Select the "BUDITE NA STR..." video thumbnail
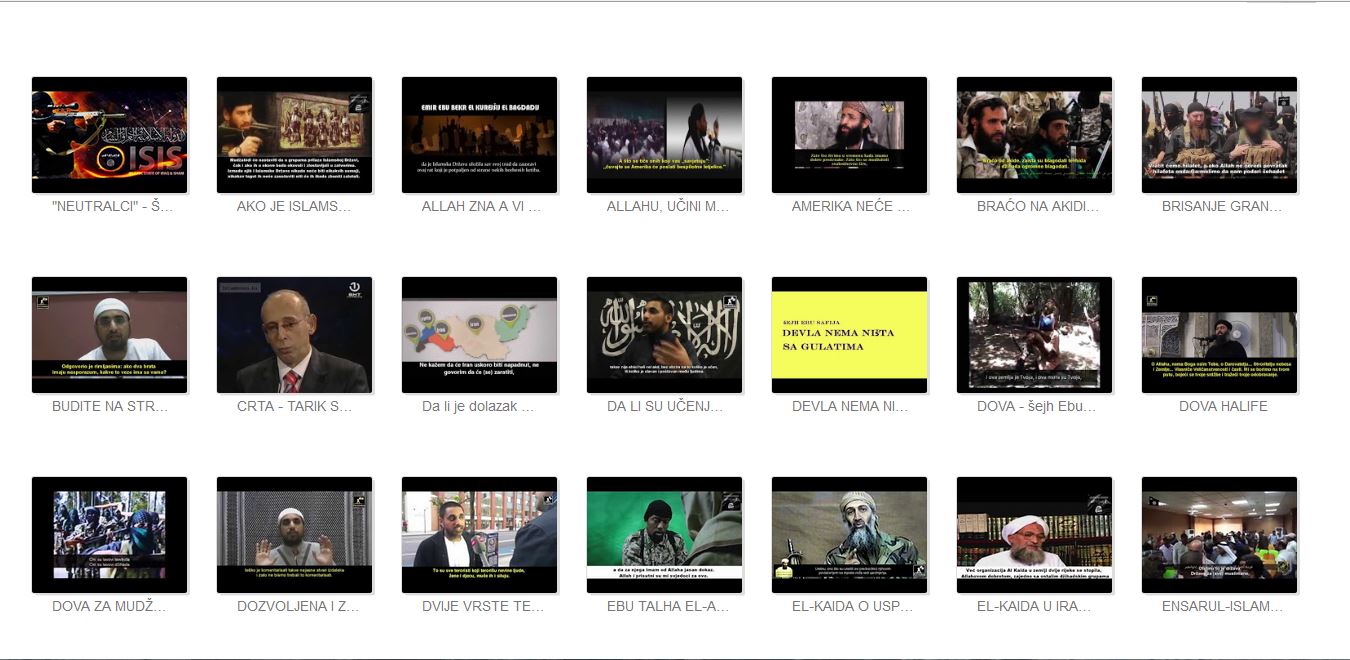The width and height of the screenshot is (1350, 660). pos(109,335)
